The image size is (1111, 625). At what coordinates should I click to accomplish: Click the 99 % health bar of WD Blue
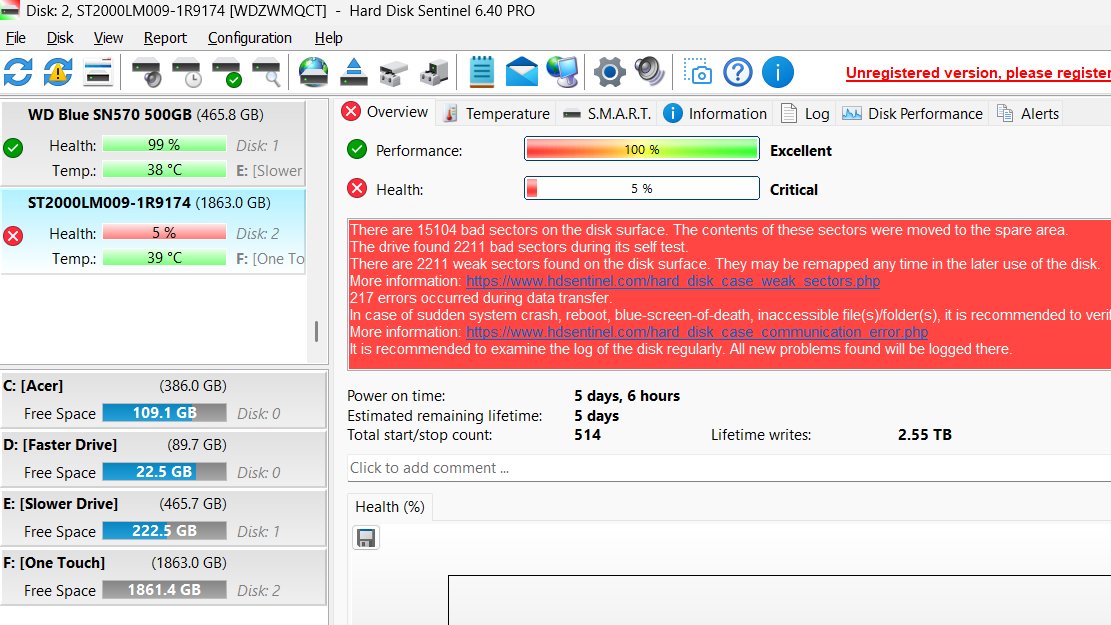click(164, 145)
